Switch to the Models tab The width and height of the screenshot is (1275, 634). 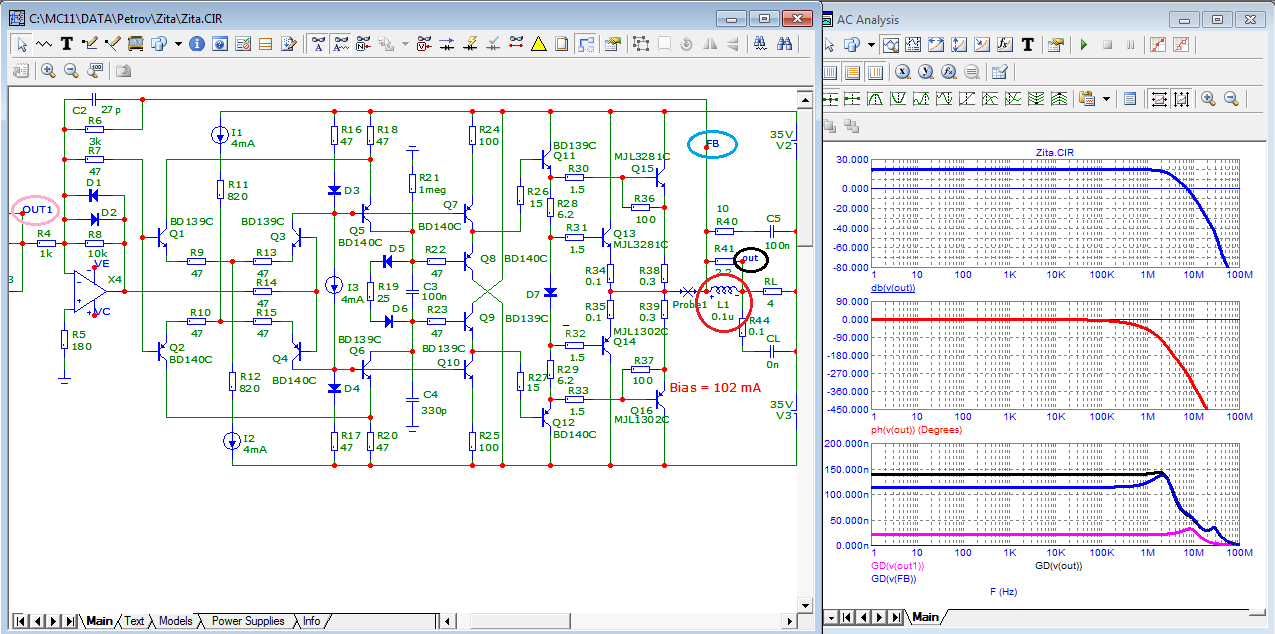point(175,621)
